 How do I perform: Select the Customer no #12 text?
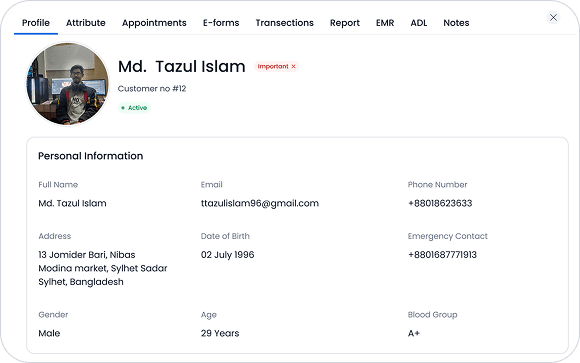click(152, 89)
